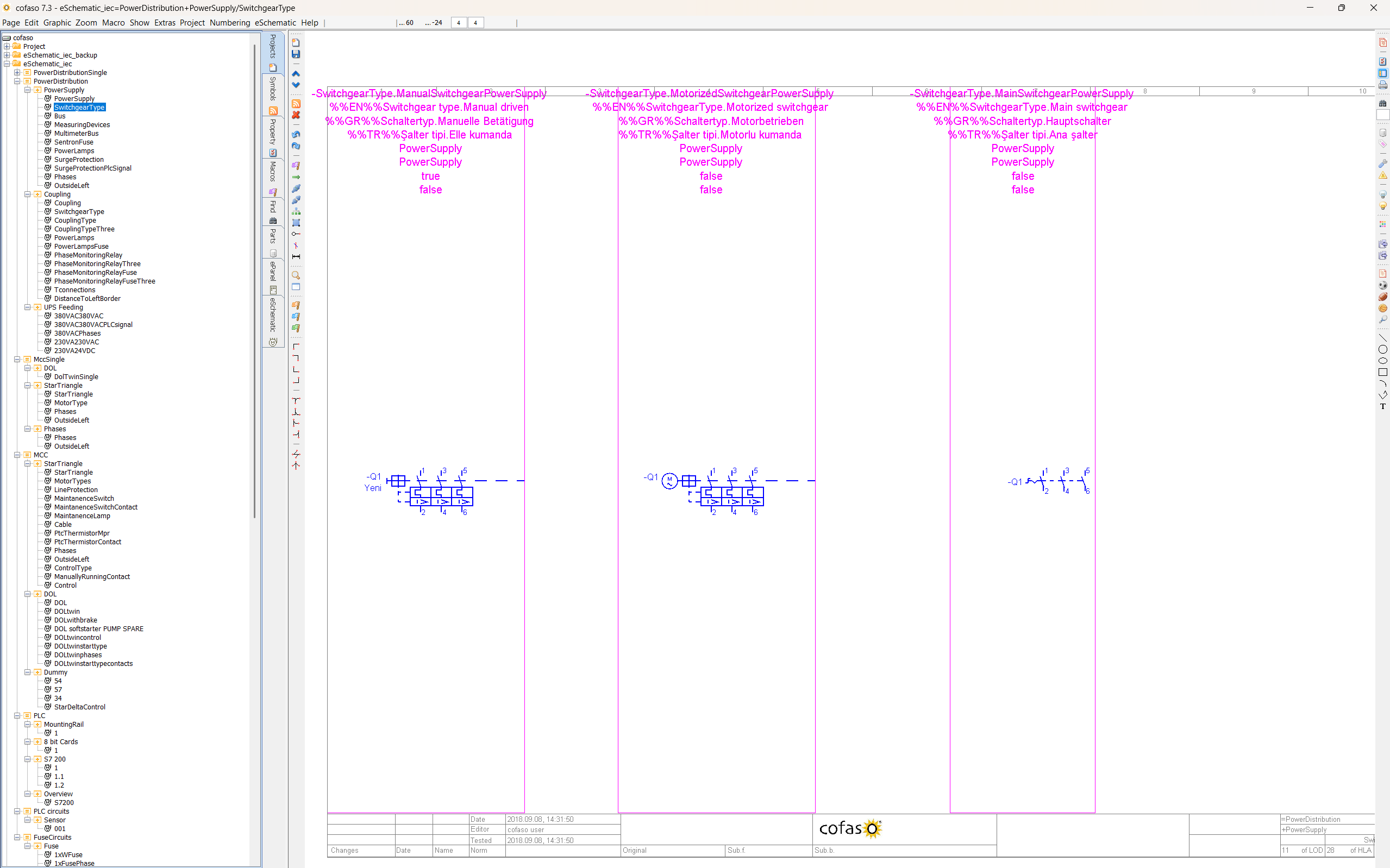Collapse the UPS Feeding tree node
1390x868 pixels.
pyautogui.click(x=27, y=307)
